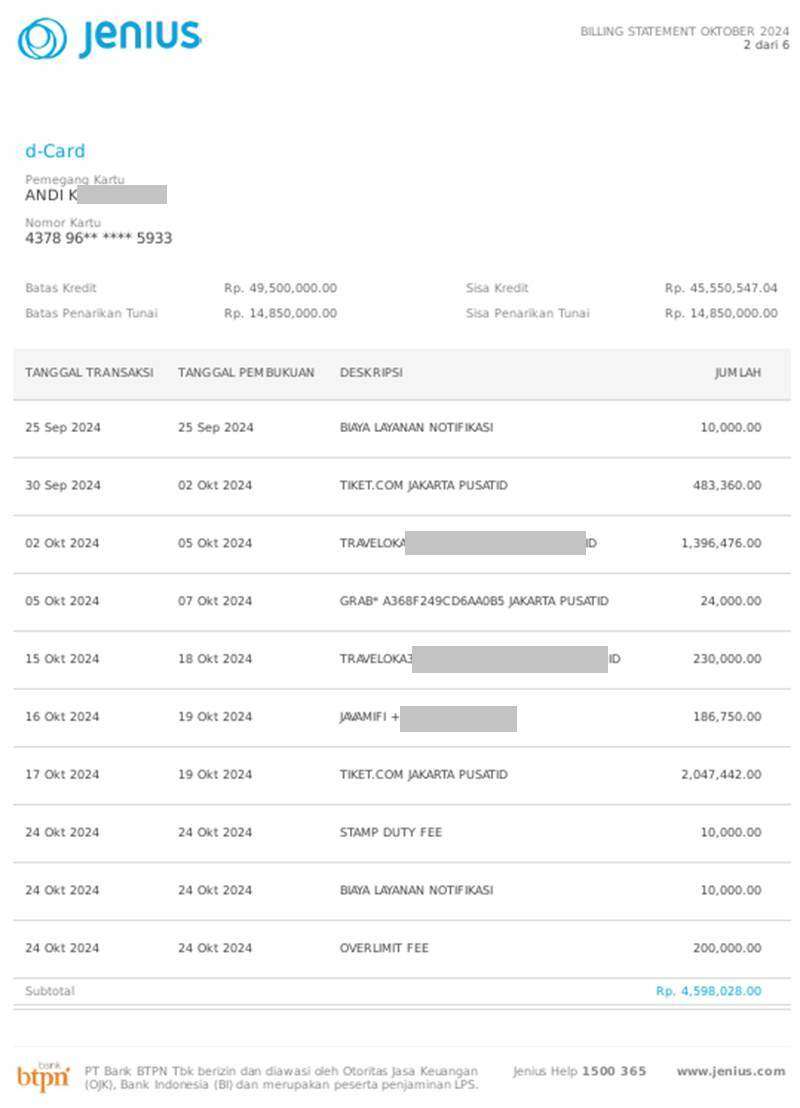Select the amount 2,047,442.00
The height and width of the screenshot is (1108, 800).
[x=722, y=775]
